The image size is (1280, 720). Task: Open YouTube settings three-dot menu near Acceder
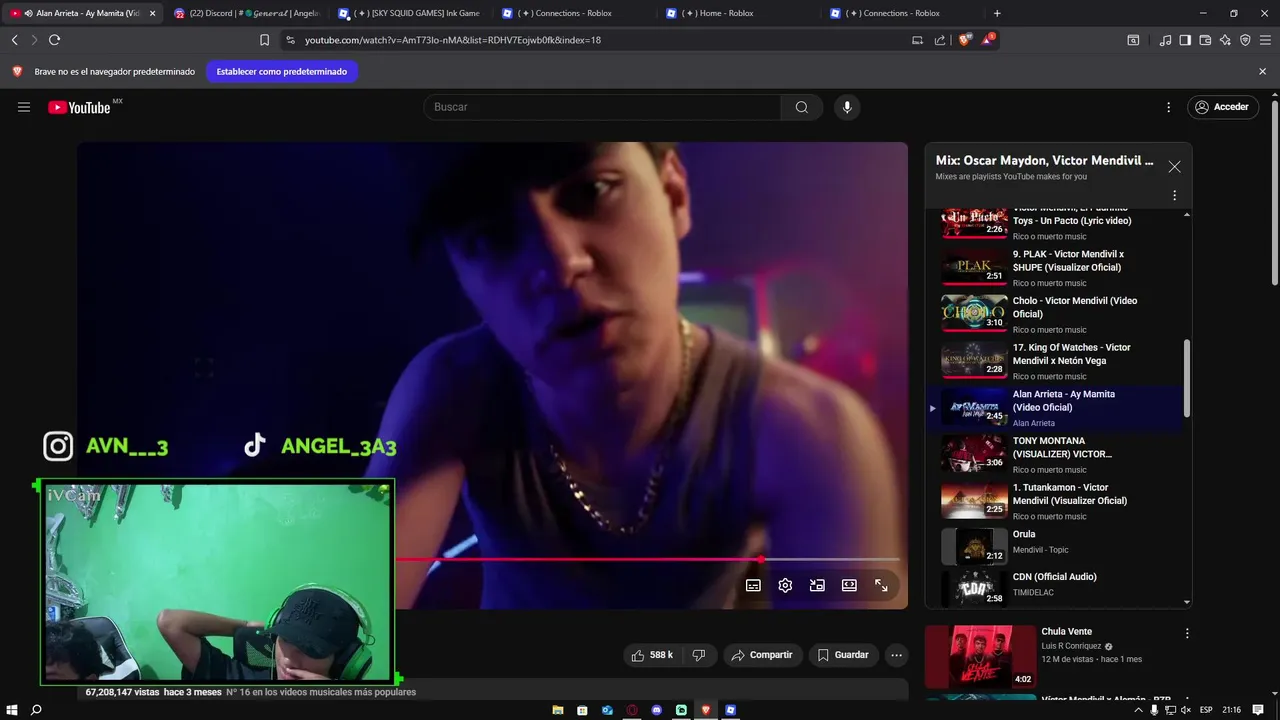pyautogui.click(x=1168, y=107)
